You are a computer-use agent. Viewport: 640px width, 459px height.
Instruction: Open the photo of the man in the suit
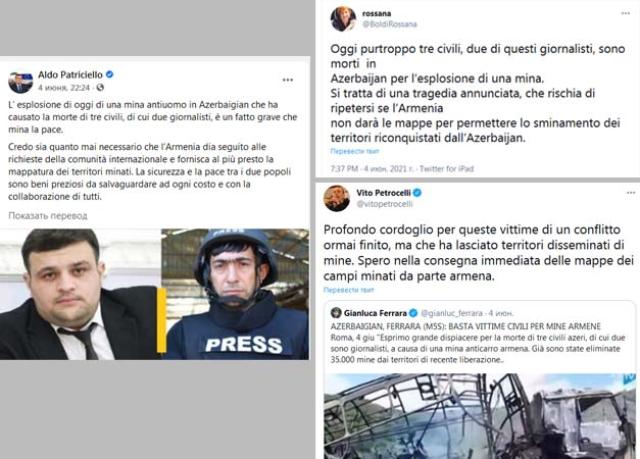point(80,294)
